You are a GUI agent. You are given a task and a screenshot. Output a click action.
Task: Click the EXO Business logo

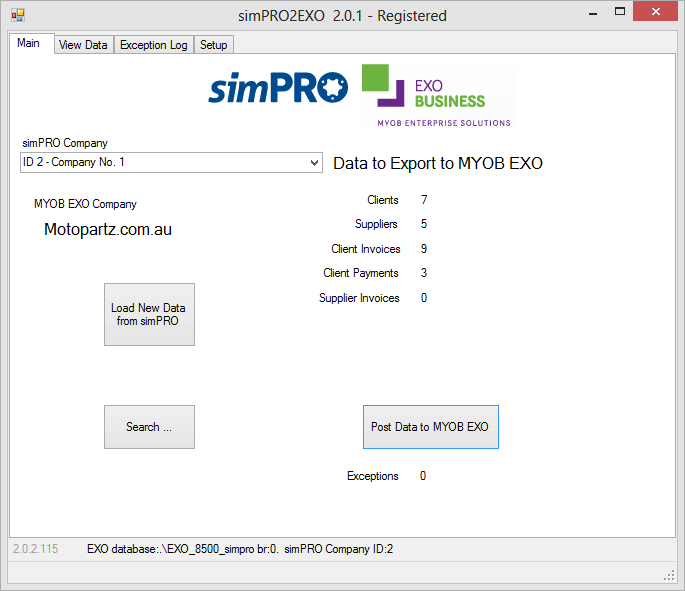[x=436, y=95]
